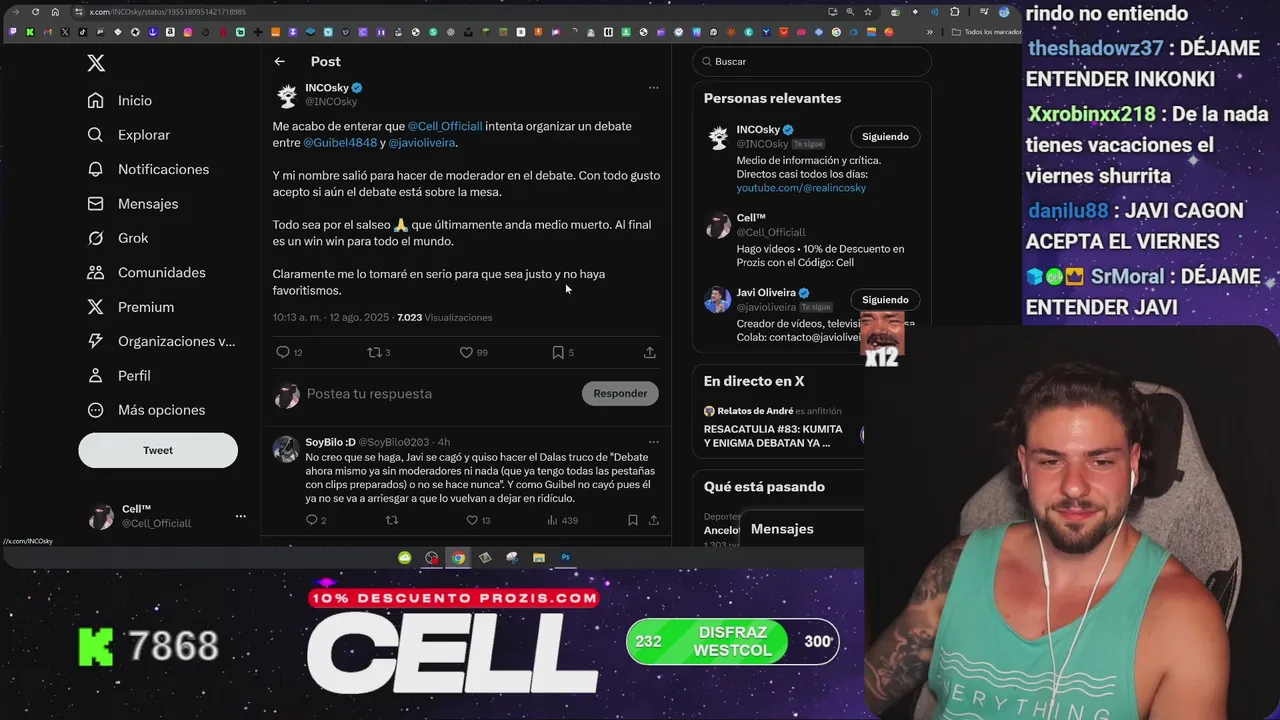
Task: Open Inicio in the sidebar
Action: (x=120, y=101)
